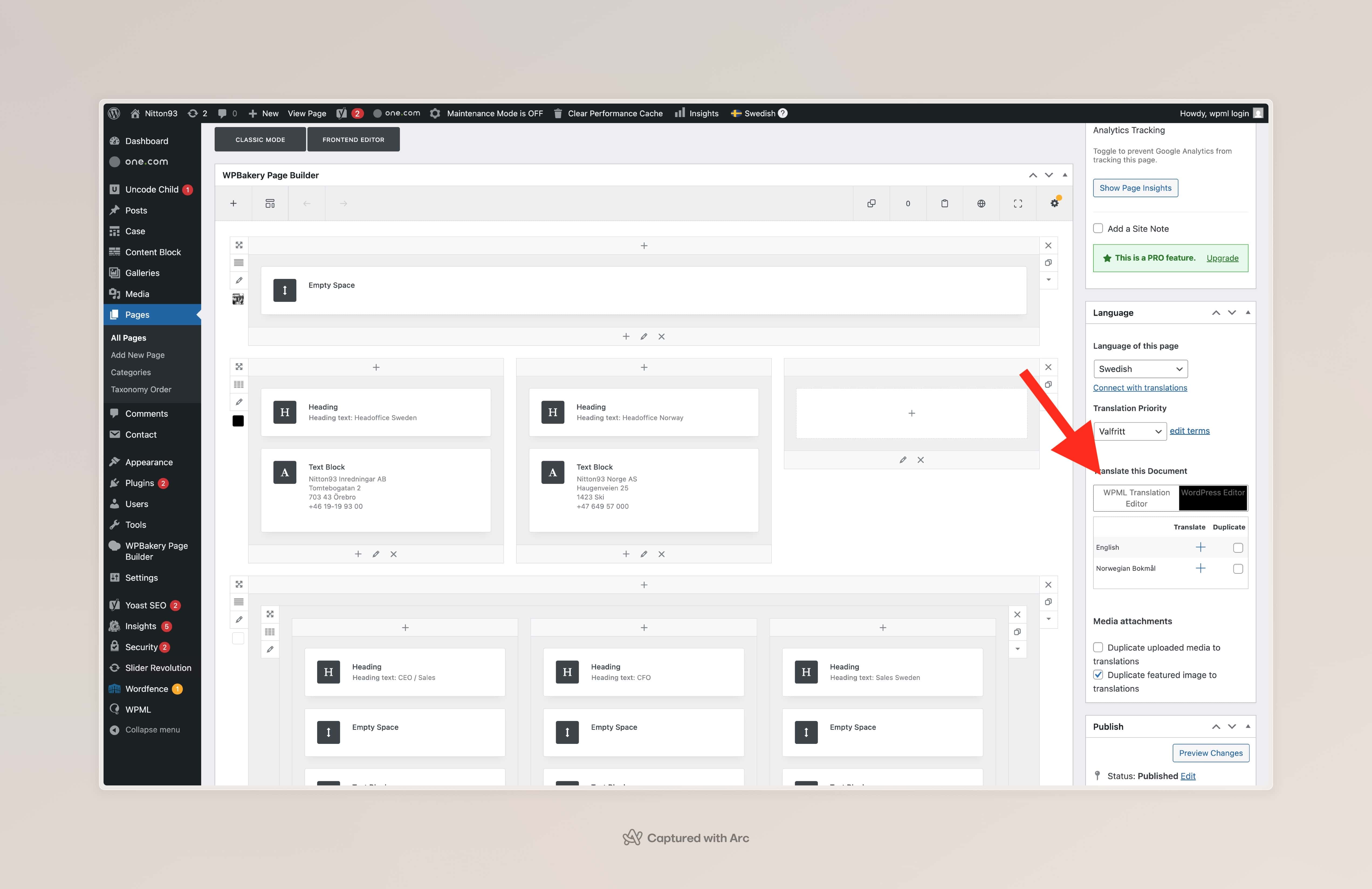Click the Heading Headoffice Sweden element icon
The image size is (1372, 889).
(285, 412)
